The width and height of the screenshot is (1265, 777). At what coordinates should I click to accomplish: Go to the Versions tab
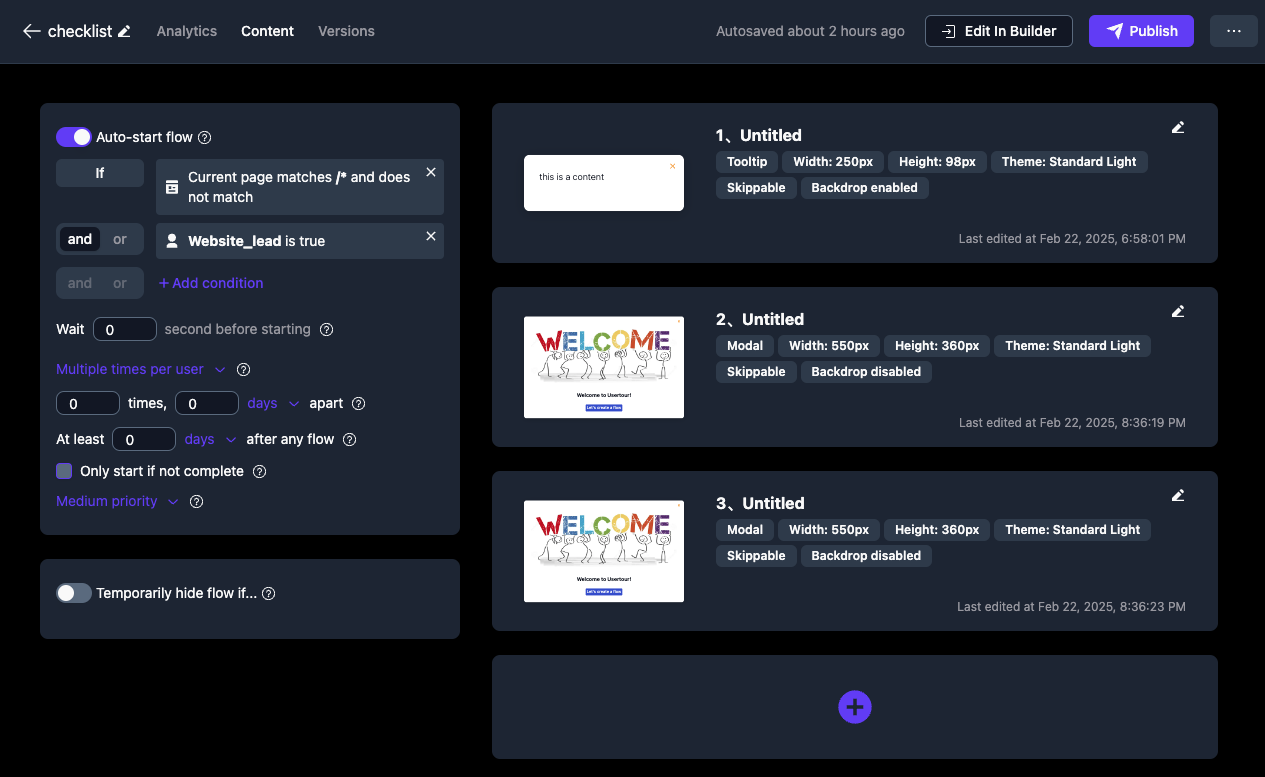(x=346, y=31)
